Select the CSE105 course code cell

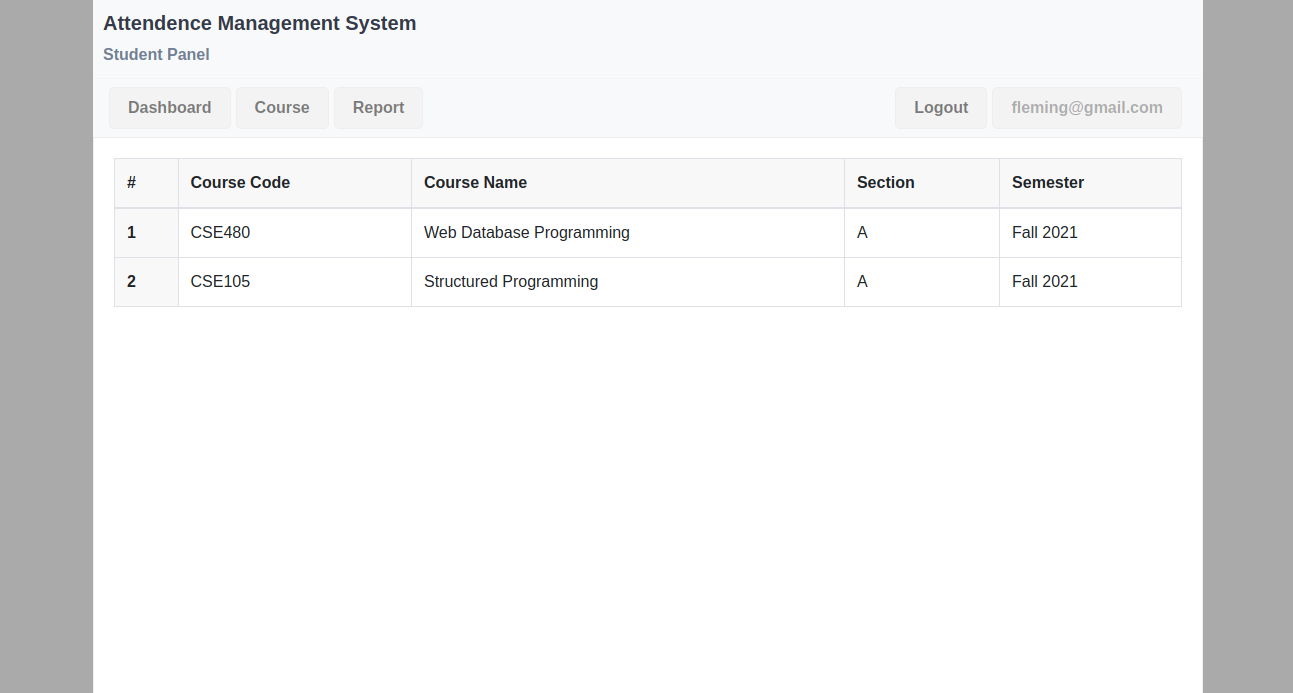click(220, 282)
